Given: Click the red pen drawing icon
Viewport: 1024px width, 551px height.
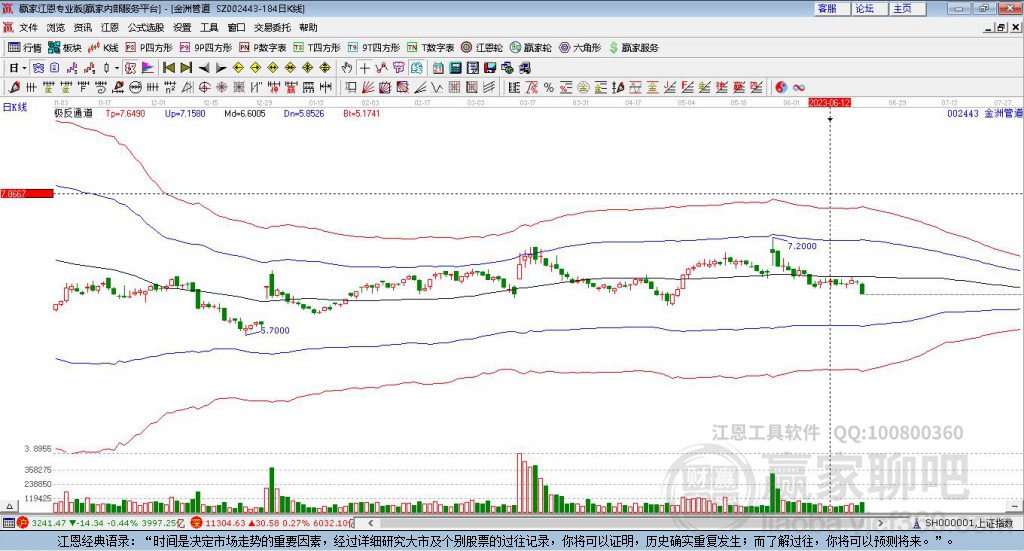Looking at the screenshot, I should (14, 87).
